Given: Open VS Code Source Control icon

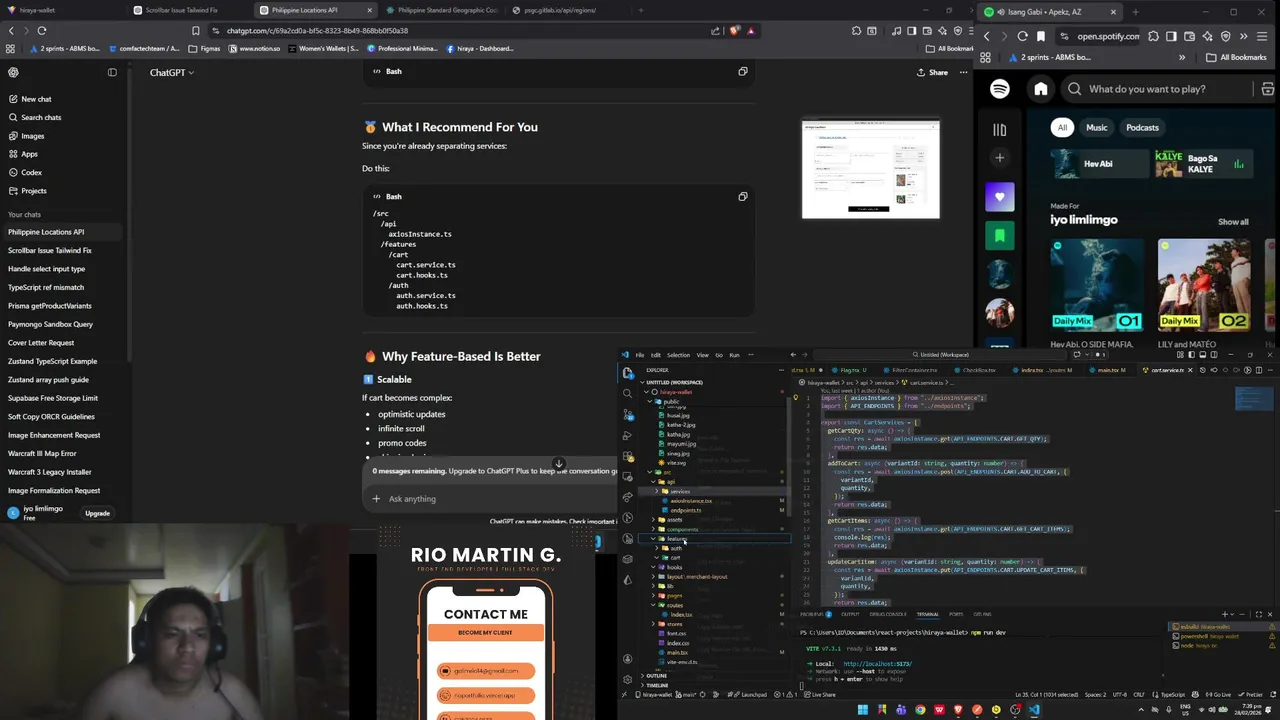Looking at the screenshot, I should pyautogui.click(x=628, y=414).
